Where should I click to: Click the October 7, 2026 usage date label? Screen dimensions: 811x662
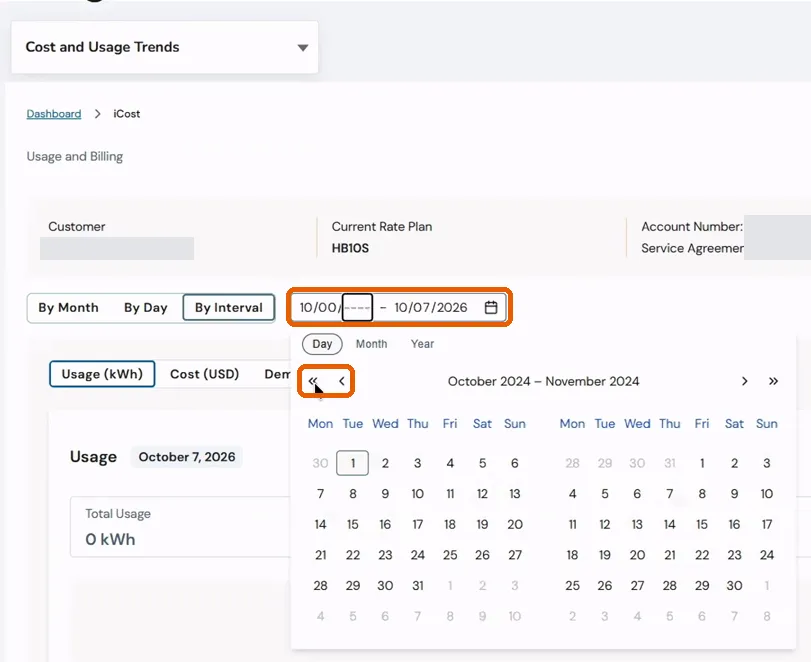187,457
